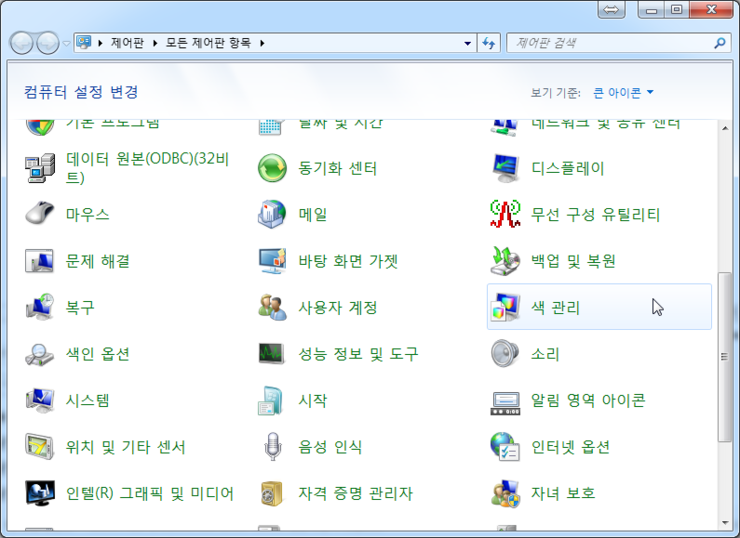Open the 복구 icon
Image resolution: width=740 pixels, height=538 pixels.
40,307
